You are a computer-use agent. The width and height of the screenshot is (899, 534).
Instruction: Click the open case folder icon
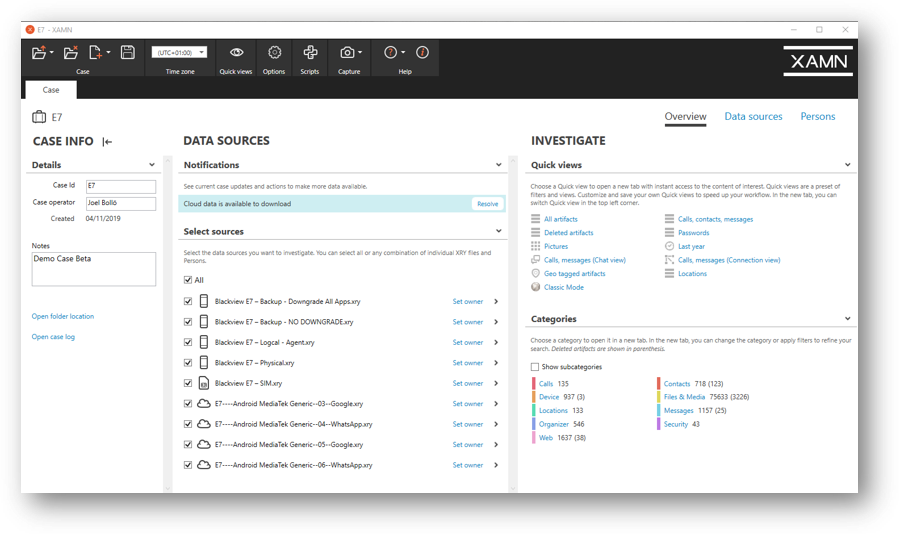(39, 53)
